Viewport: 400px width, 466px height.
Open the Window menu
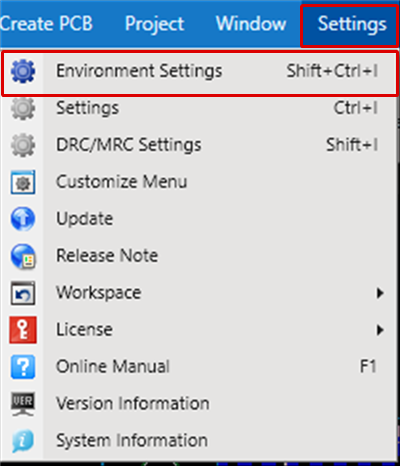tap(251, 24)
